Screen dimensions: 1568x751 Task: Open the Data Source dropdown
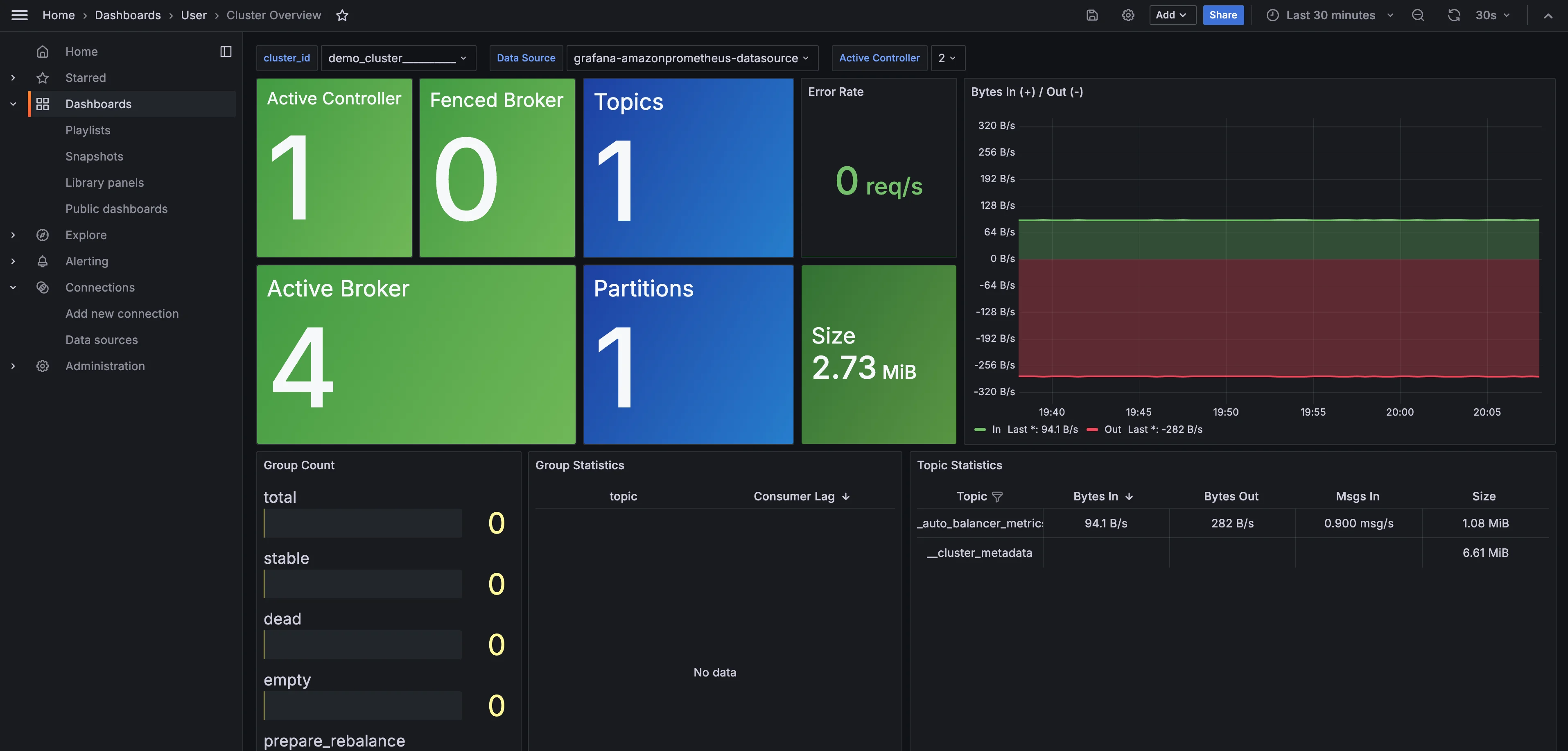691,58
